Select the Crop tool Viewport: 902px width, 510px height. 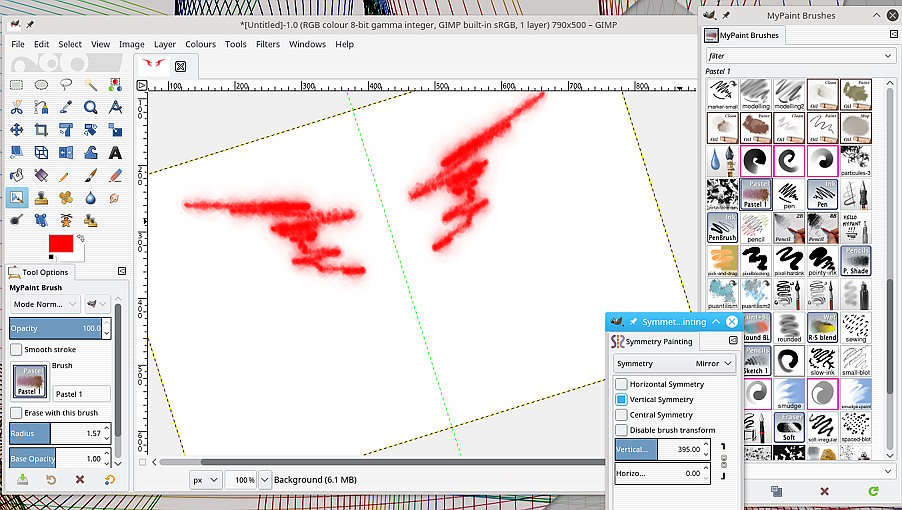[41, 130]
